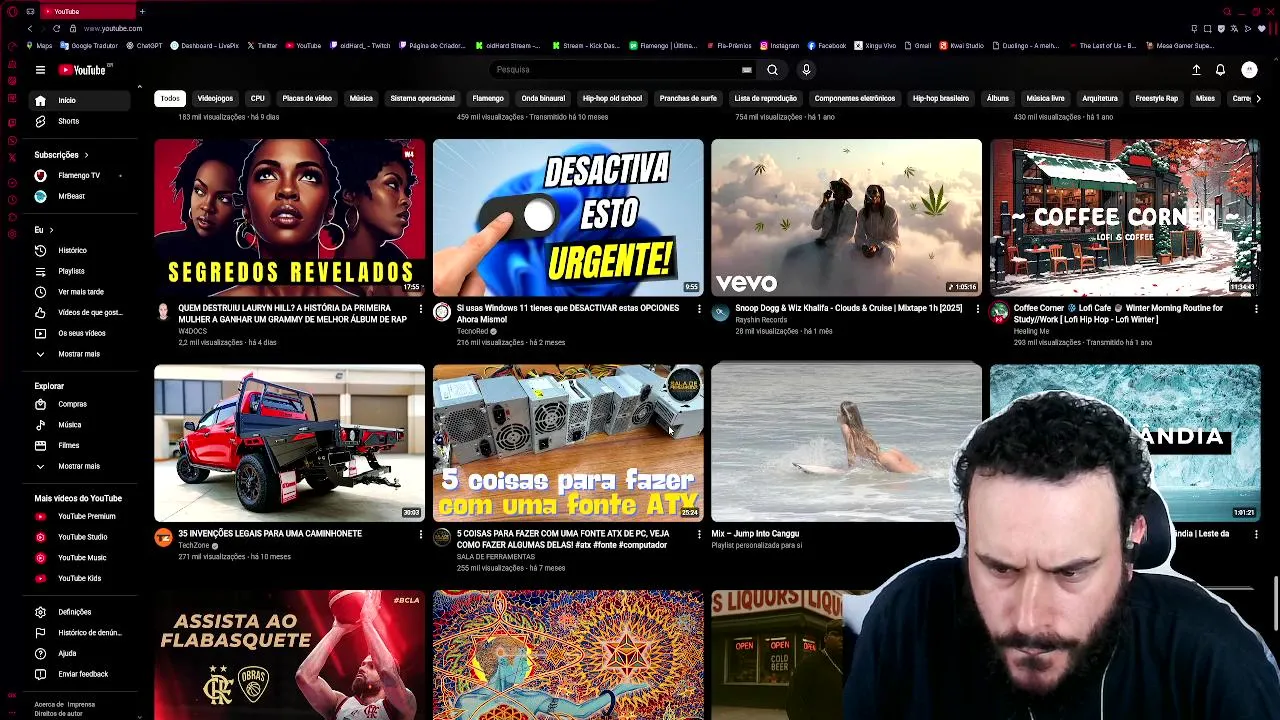Screen dimensions: 1280x720
Task: Open Histórico in the sidebar
Action: click(x=79, y=250)
